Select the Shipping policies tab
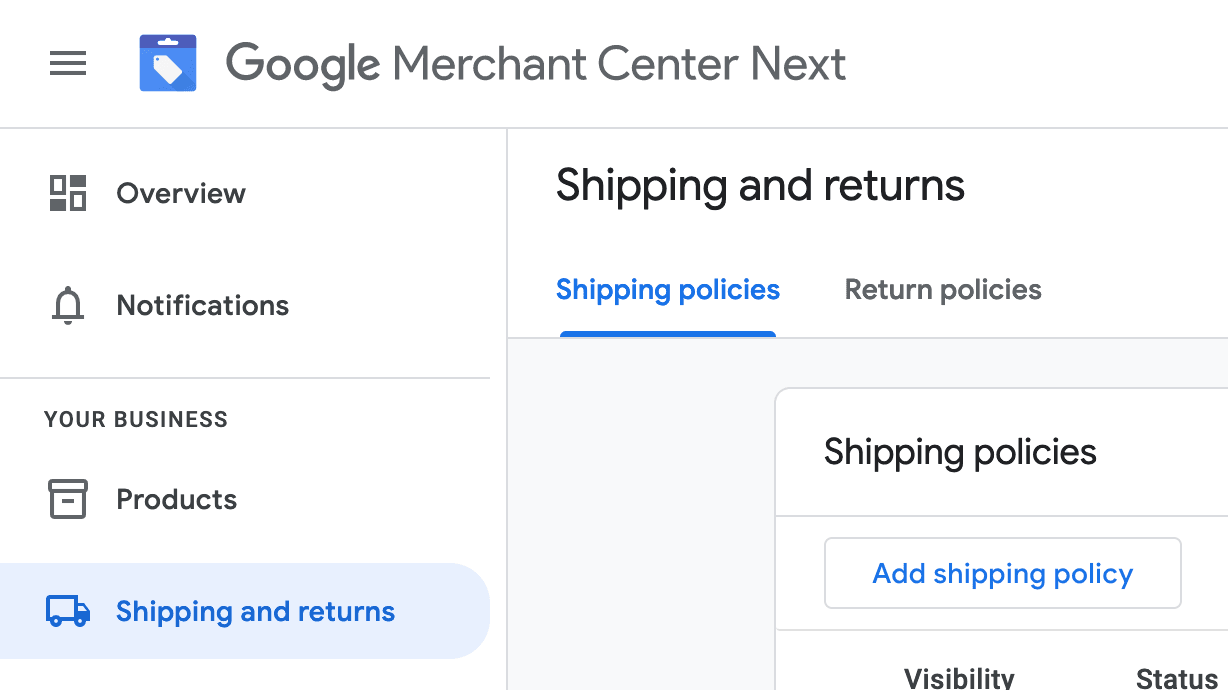The height and width of the screenshot is (690, 1228). [667, 289]
